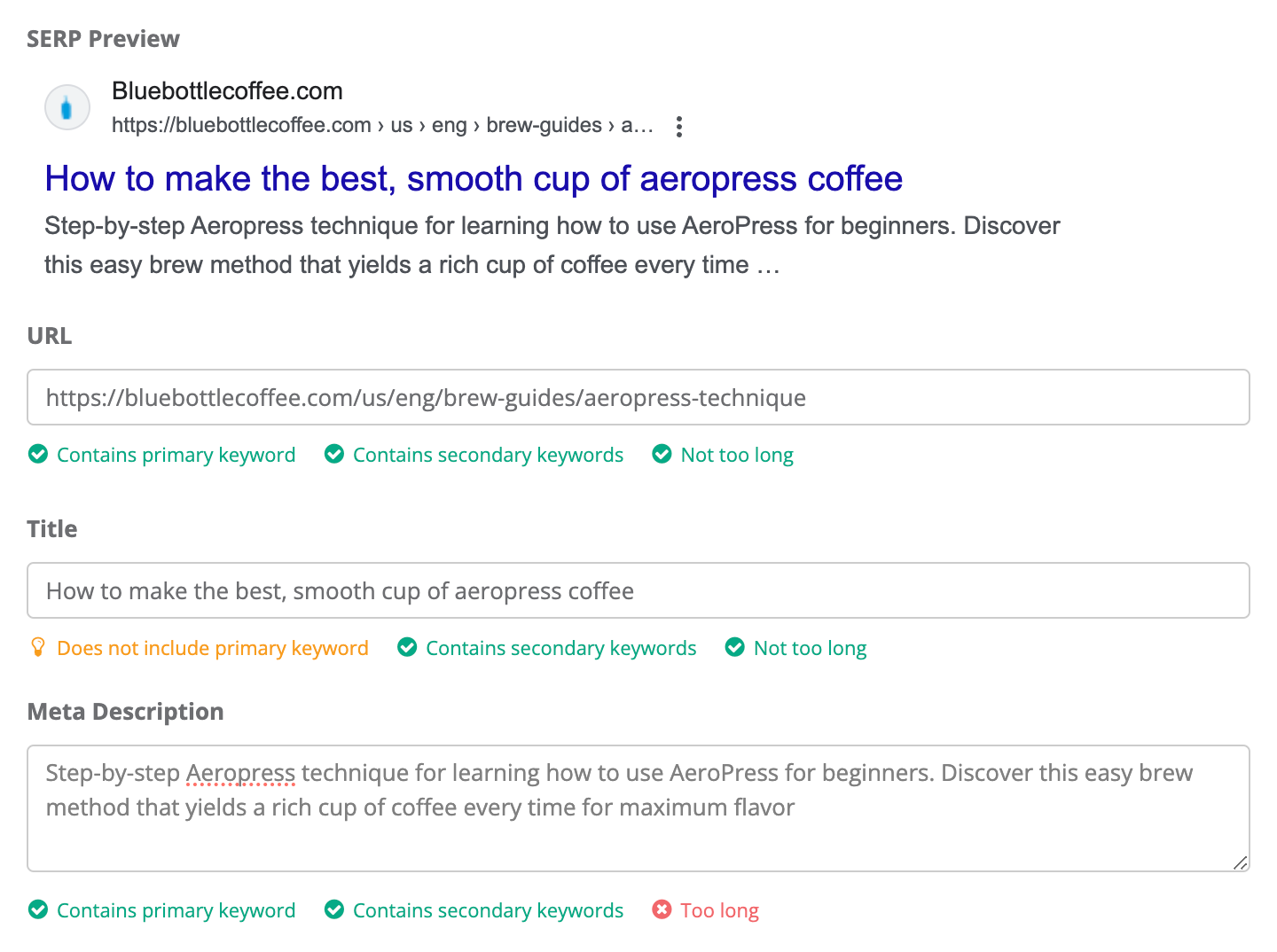Focus the Title input field
Screen dimensions: 1277x952
(x=638, y=590)
